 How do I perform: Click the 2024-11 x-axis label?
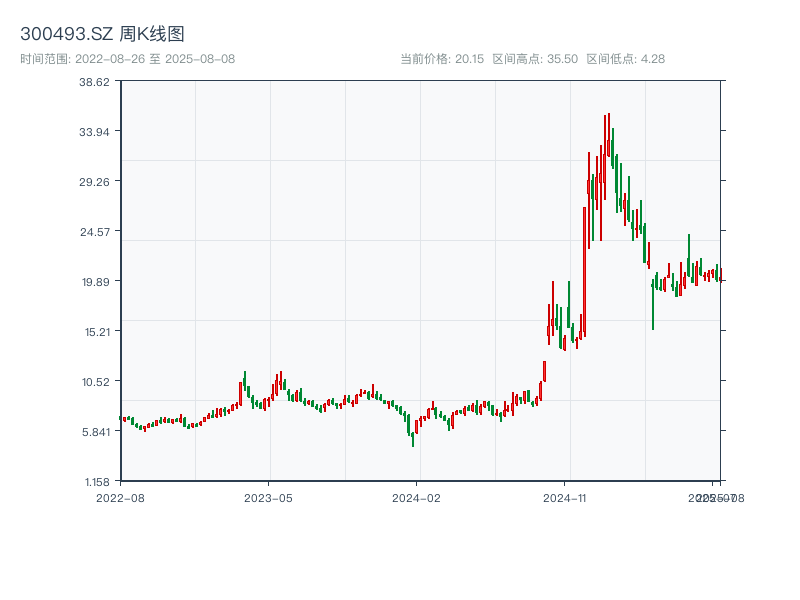(564, 497)
